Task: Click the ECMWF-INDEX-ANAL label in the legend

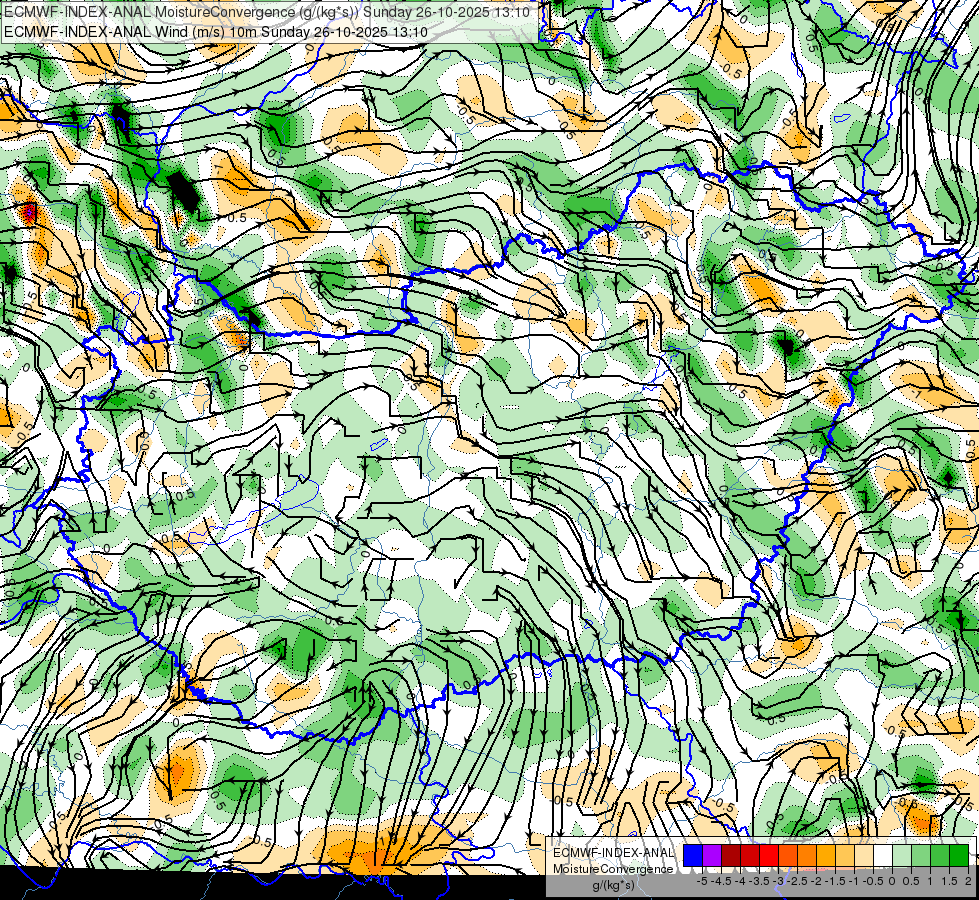Action: coord(613,853)
